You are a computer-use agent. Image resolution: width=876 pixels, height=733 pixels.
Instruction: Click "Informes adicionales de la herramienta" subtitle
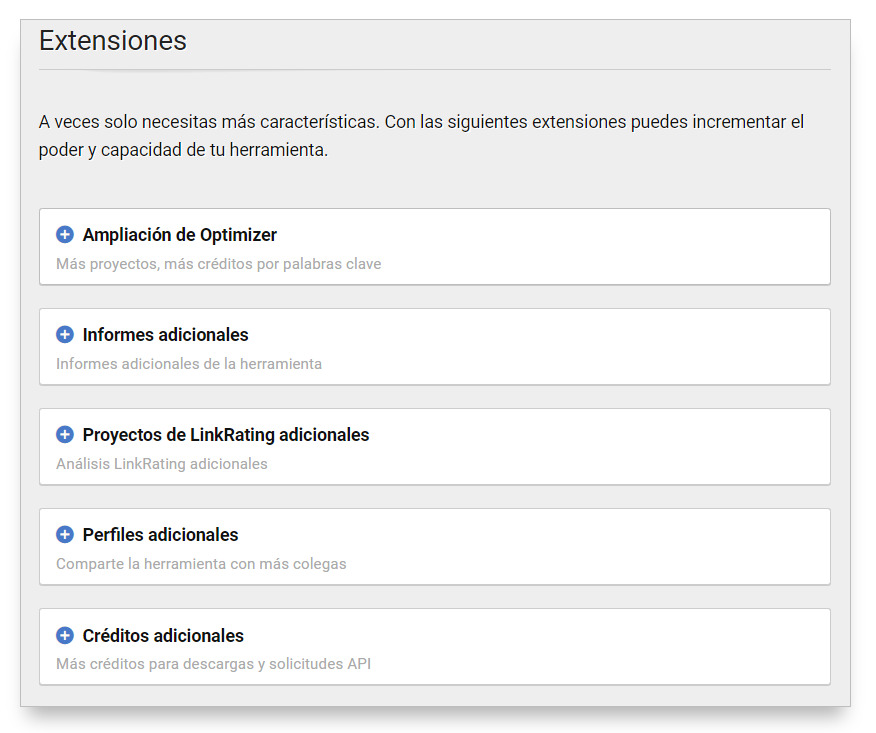(189, 364)
